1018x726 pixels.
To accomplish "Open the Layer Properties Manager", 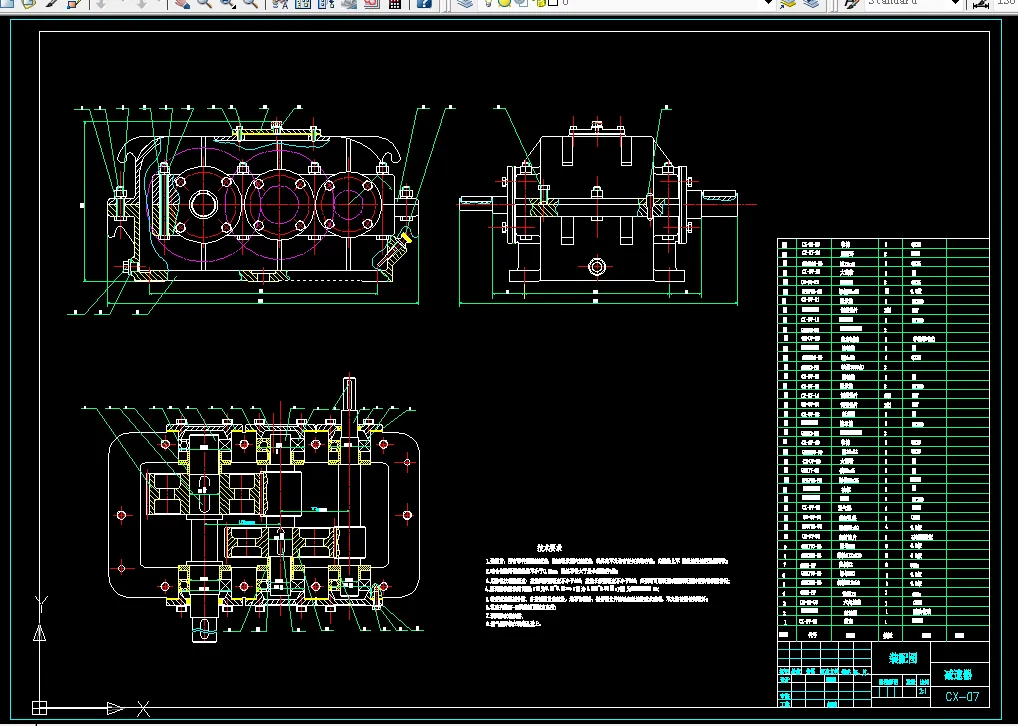I will click(x=464, y=3).
